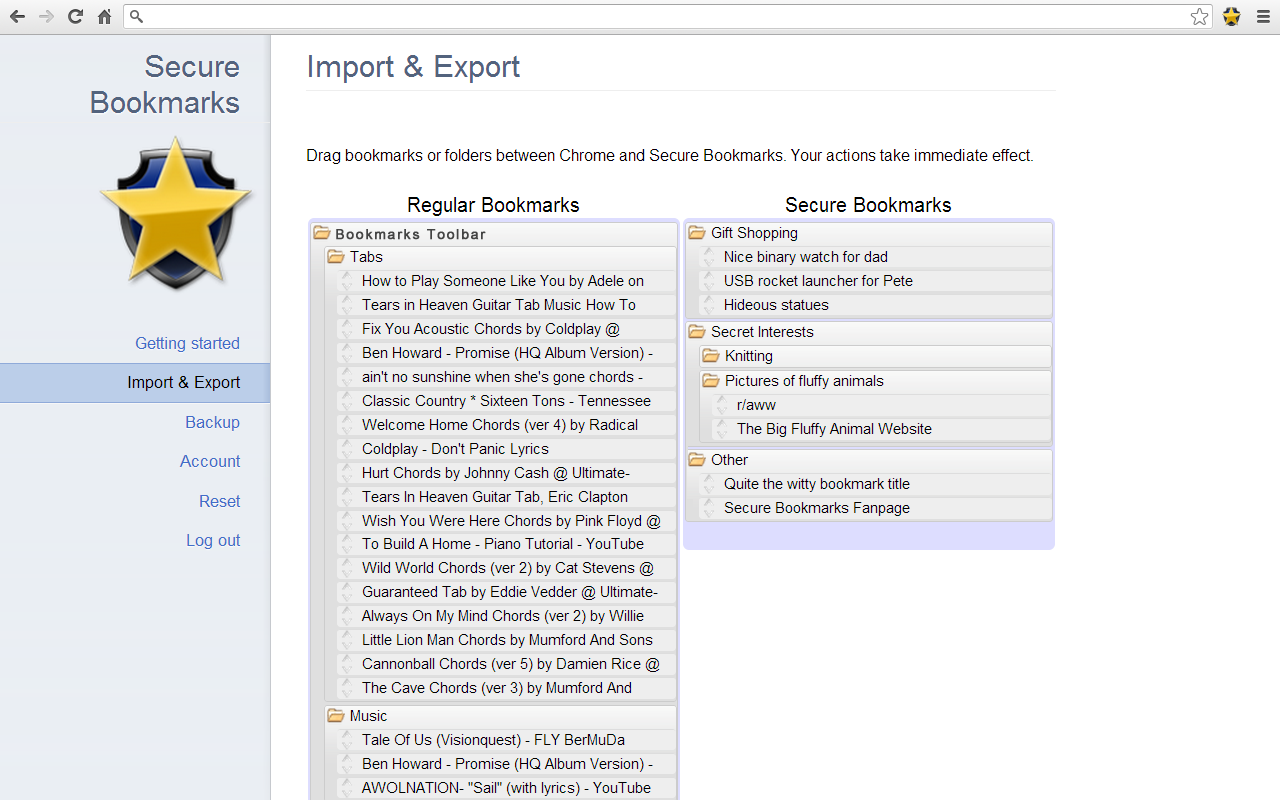Collapse the Bookmarks Toolbar folder label

410,234
